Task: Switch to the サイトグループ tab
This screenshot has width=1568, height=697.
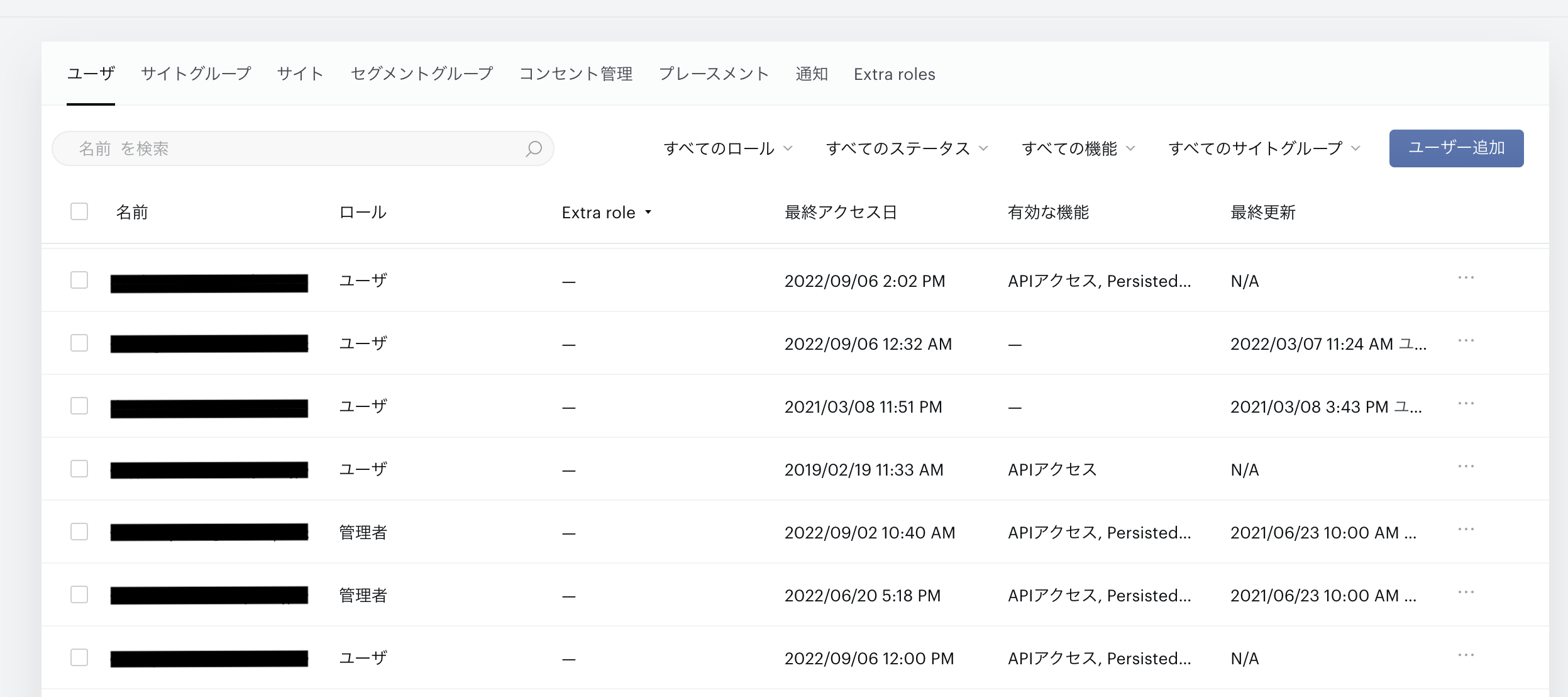Action: pyautogui.click(x=196, y=74)
